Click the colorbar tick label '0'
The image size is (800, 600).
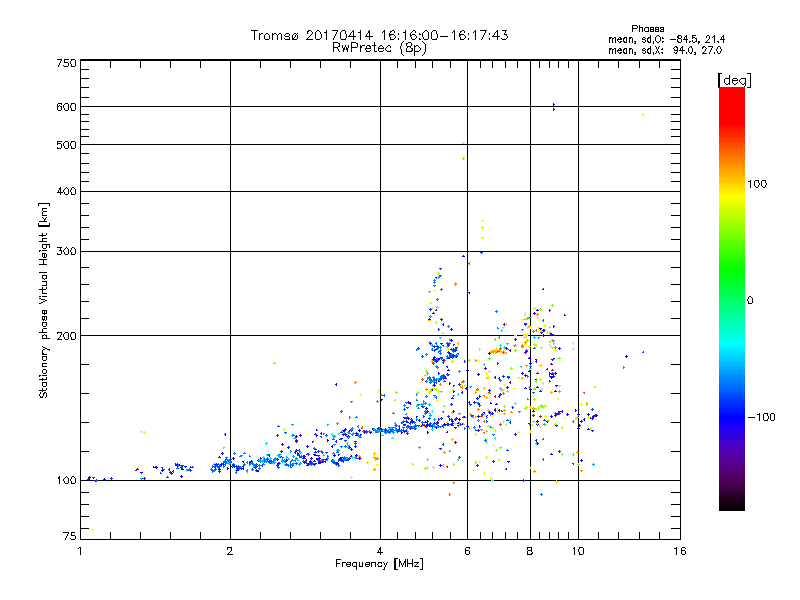click(x=750, y=301)
